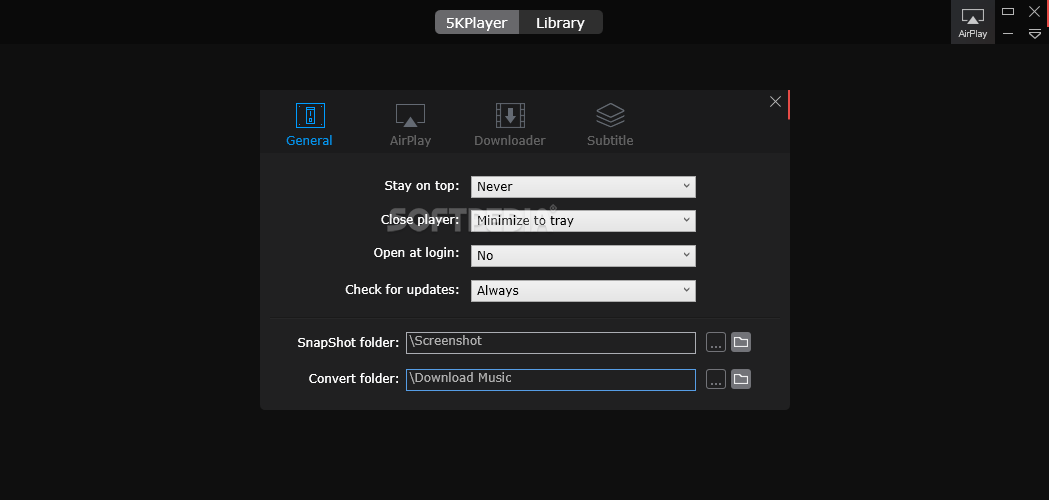Expand the Stay on top dropdown
Viewport: 1049px width, 500px height.
(x=583, y=187)
